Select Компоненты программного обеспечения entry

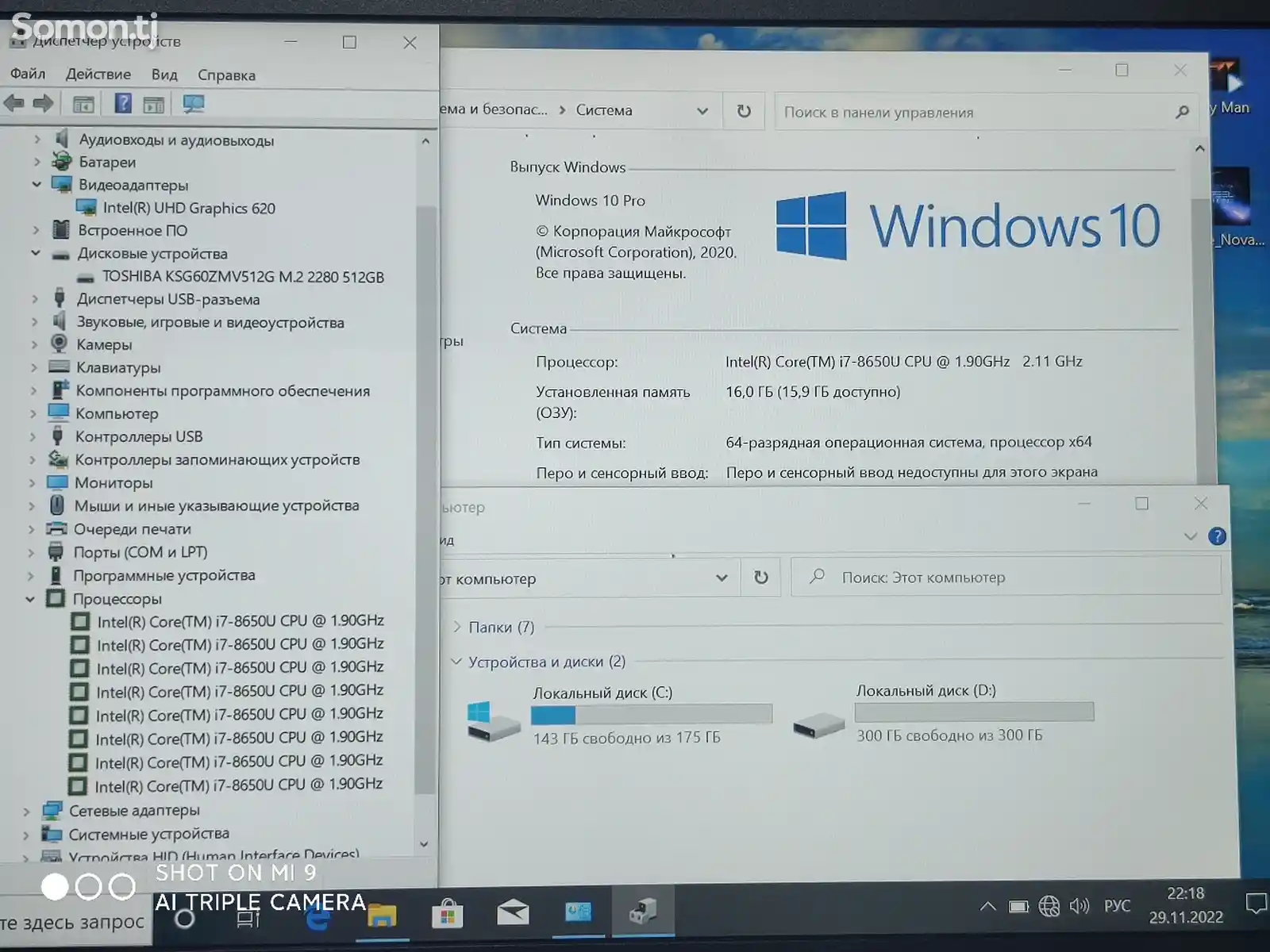[222, 391]
